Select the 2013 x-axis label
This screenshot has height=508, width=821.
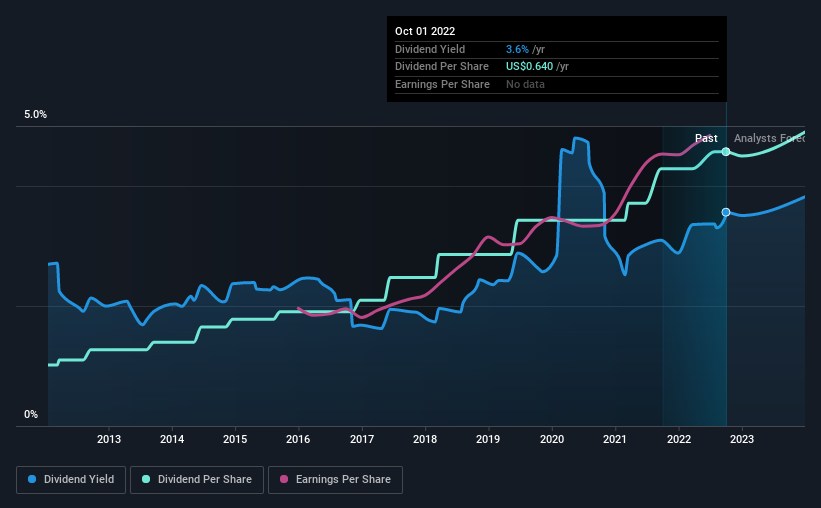[x=109, y=439]
